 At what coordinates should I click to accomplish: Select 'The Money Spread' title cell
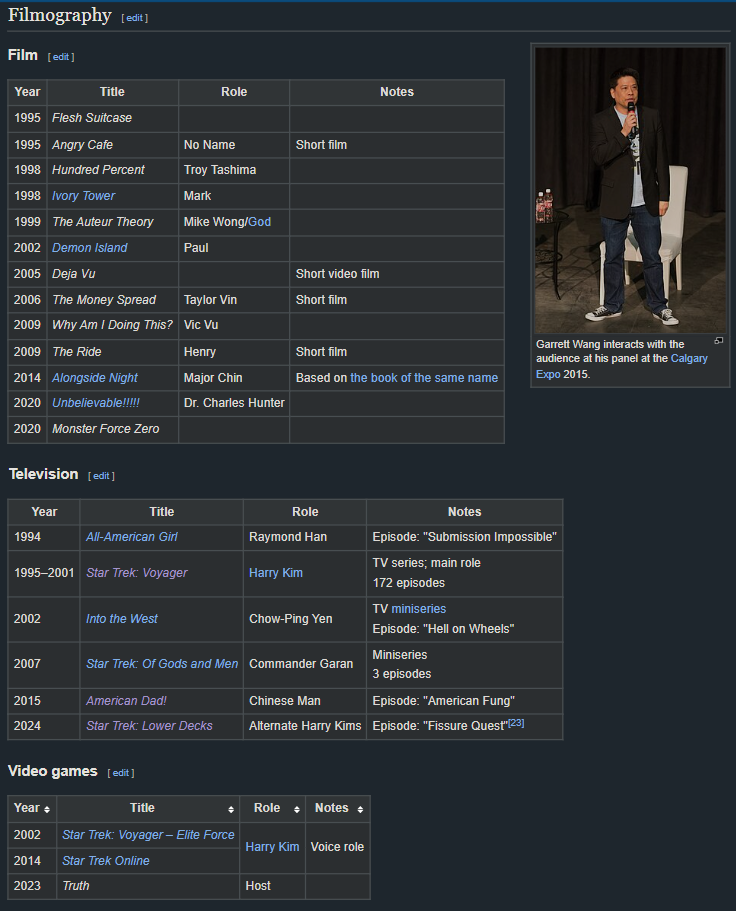point(113,300)
